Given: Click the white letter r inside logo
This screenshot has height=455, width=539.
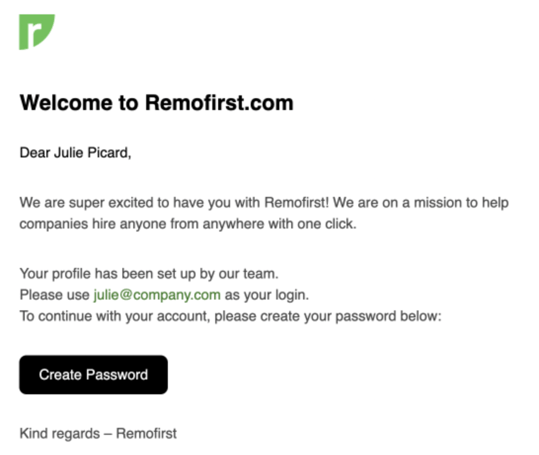Looking at the screenshot, I should tap(34, 34).
